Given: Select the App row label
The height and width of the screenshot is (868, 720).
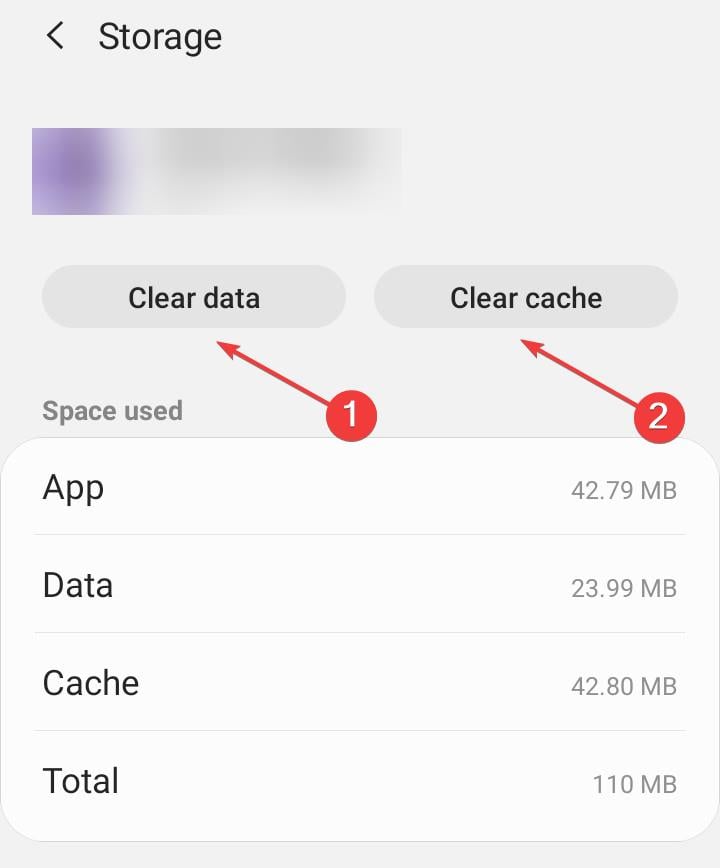Looking at the screenshot, I should pos(73,488).
